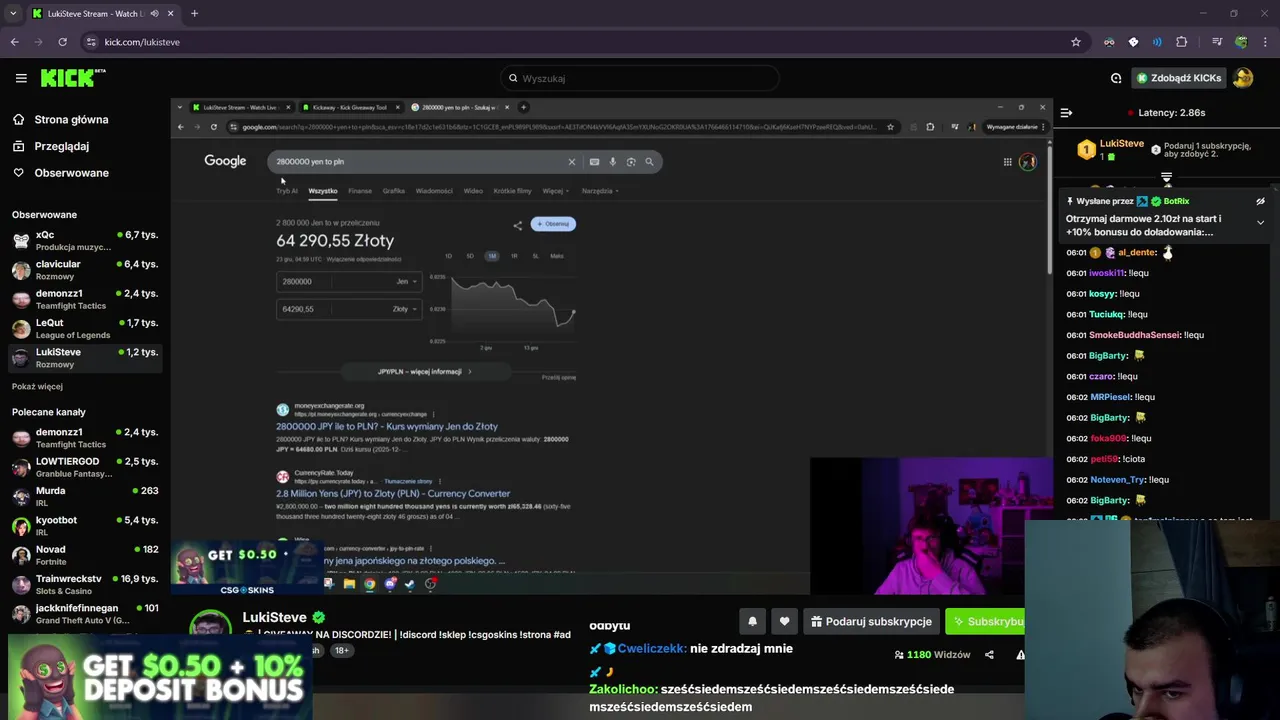Click the green KICK logo
The width and height of the screenshot is (1280, 720).
pos(73,78)
